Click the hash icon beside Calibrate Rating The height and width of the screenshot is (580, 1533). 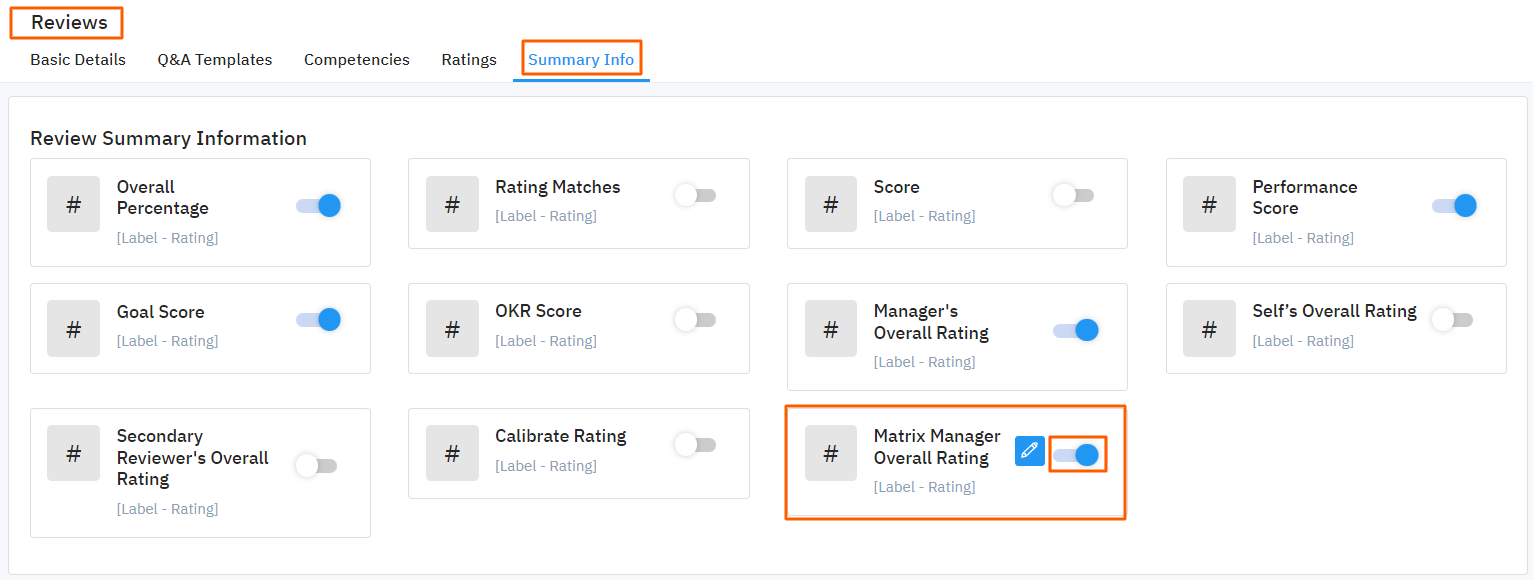tap(452, 455)
